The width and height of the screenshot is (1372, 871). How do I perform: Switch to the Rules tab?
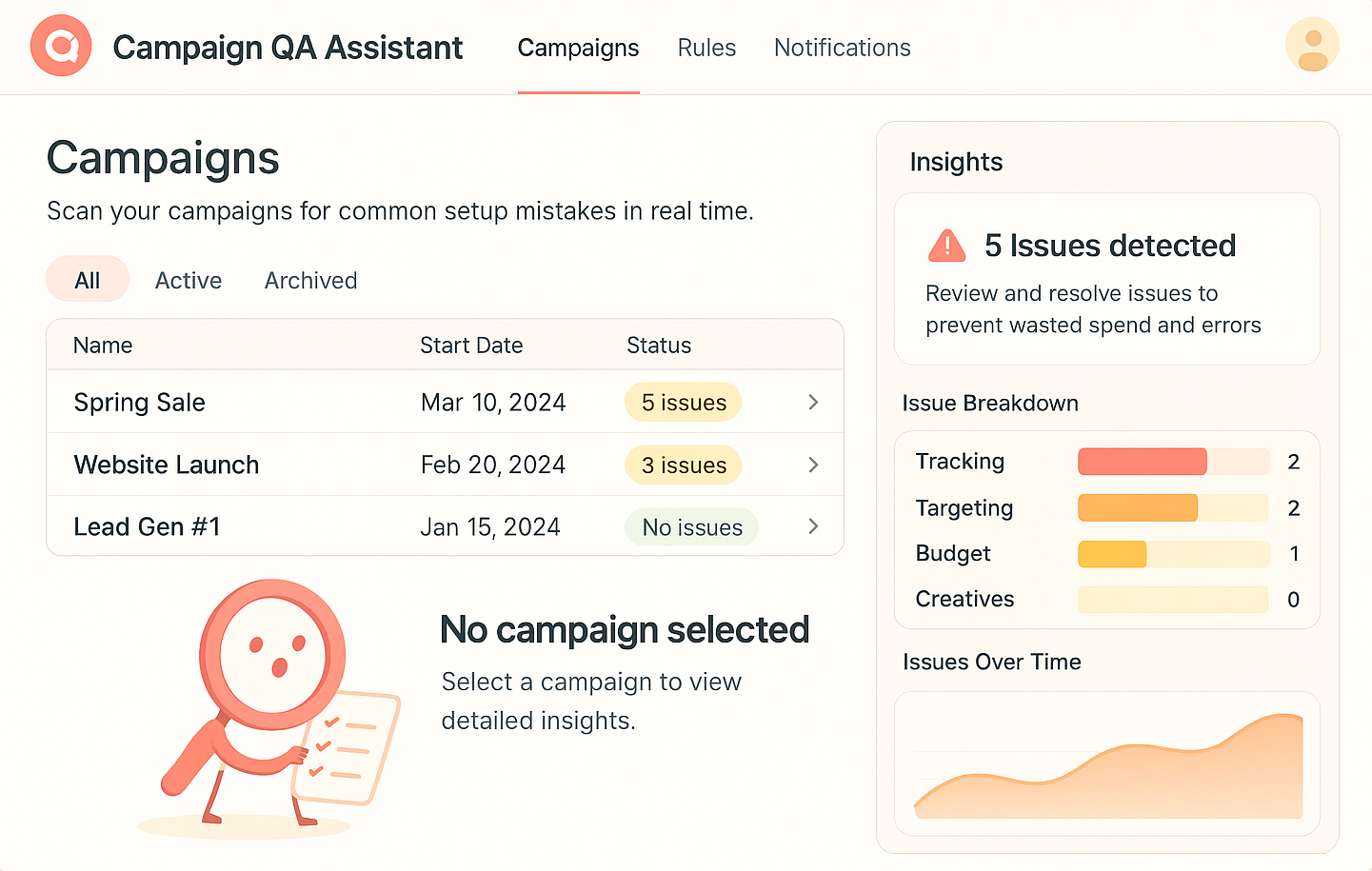[x=706, y=48]
